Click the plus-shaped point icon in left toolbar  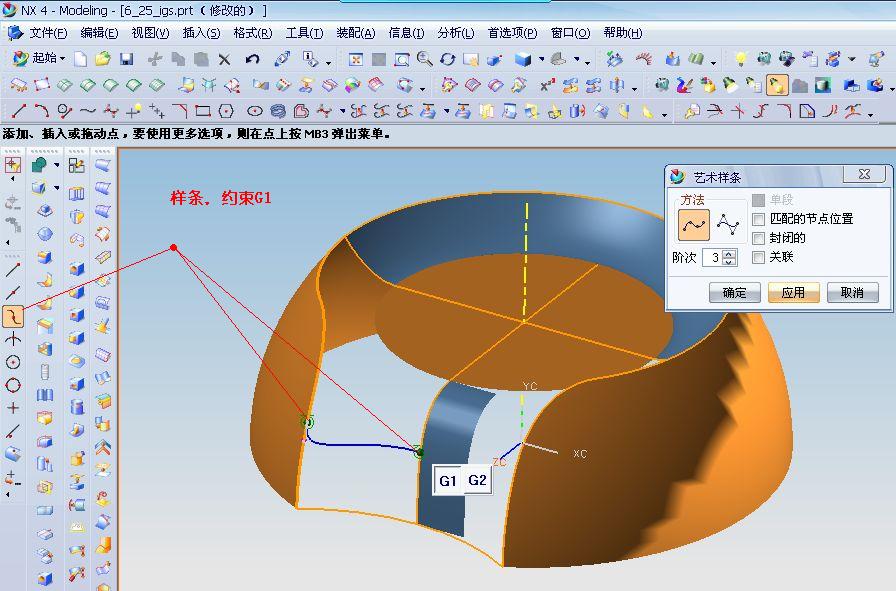point(13,408)
